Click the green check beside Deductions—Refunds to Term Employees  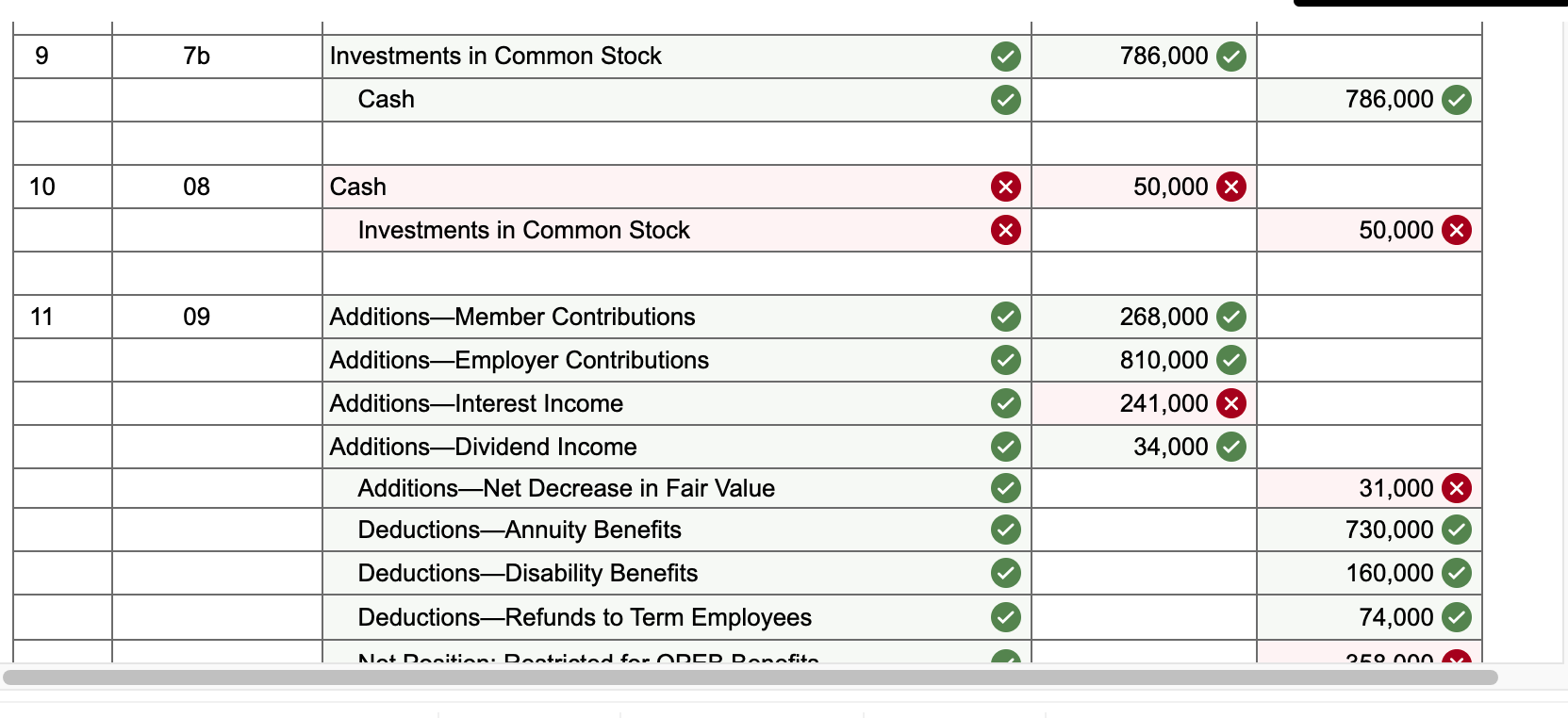pos(1005,617)
